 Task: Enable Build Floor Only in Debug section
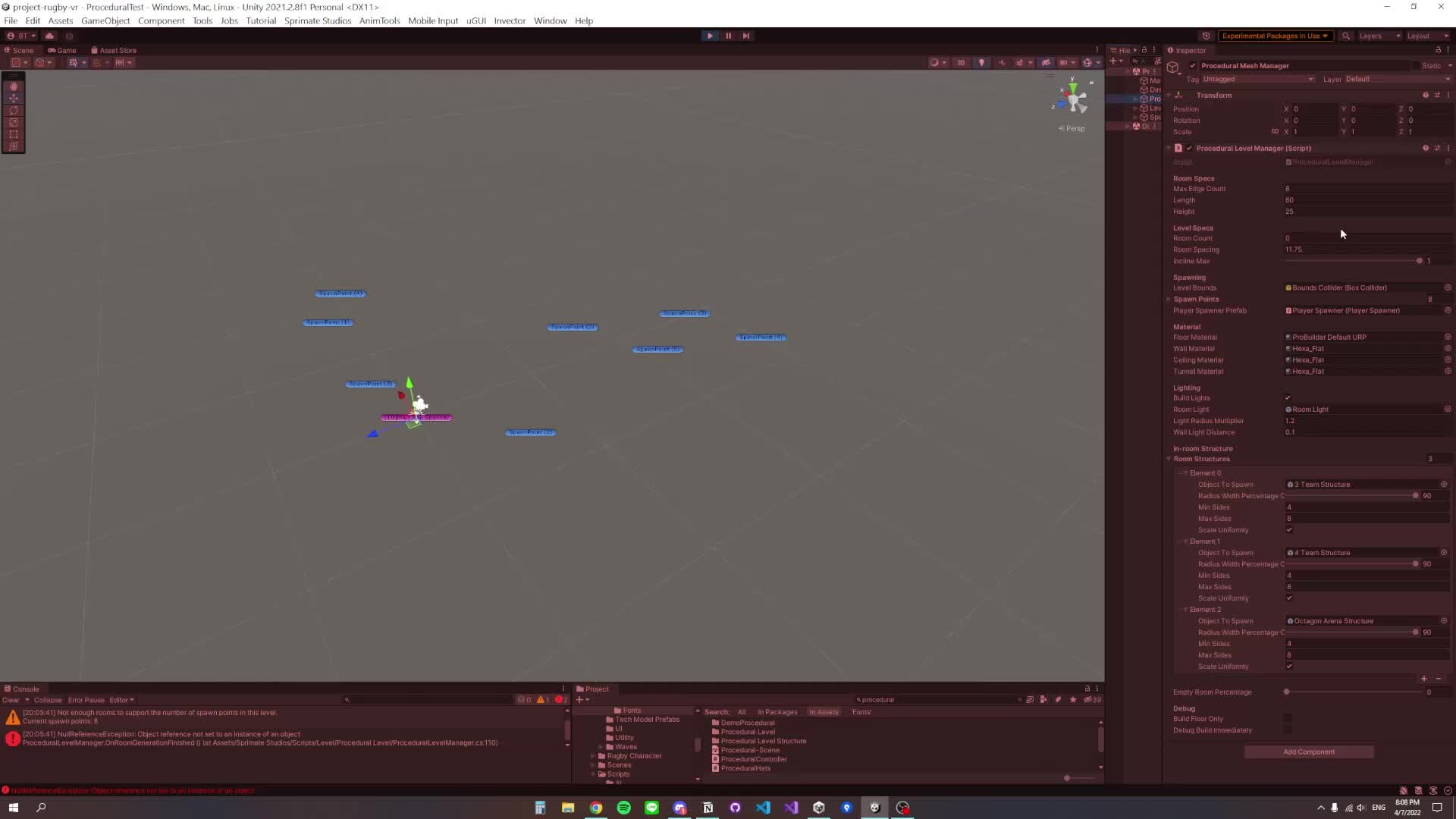click(x=1288, y=719)
